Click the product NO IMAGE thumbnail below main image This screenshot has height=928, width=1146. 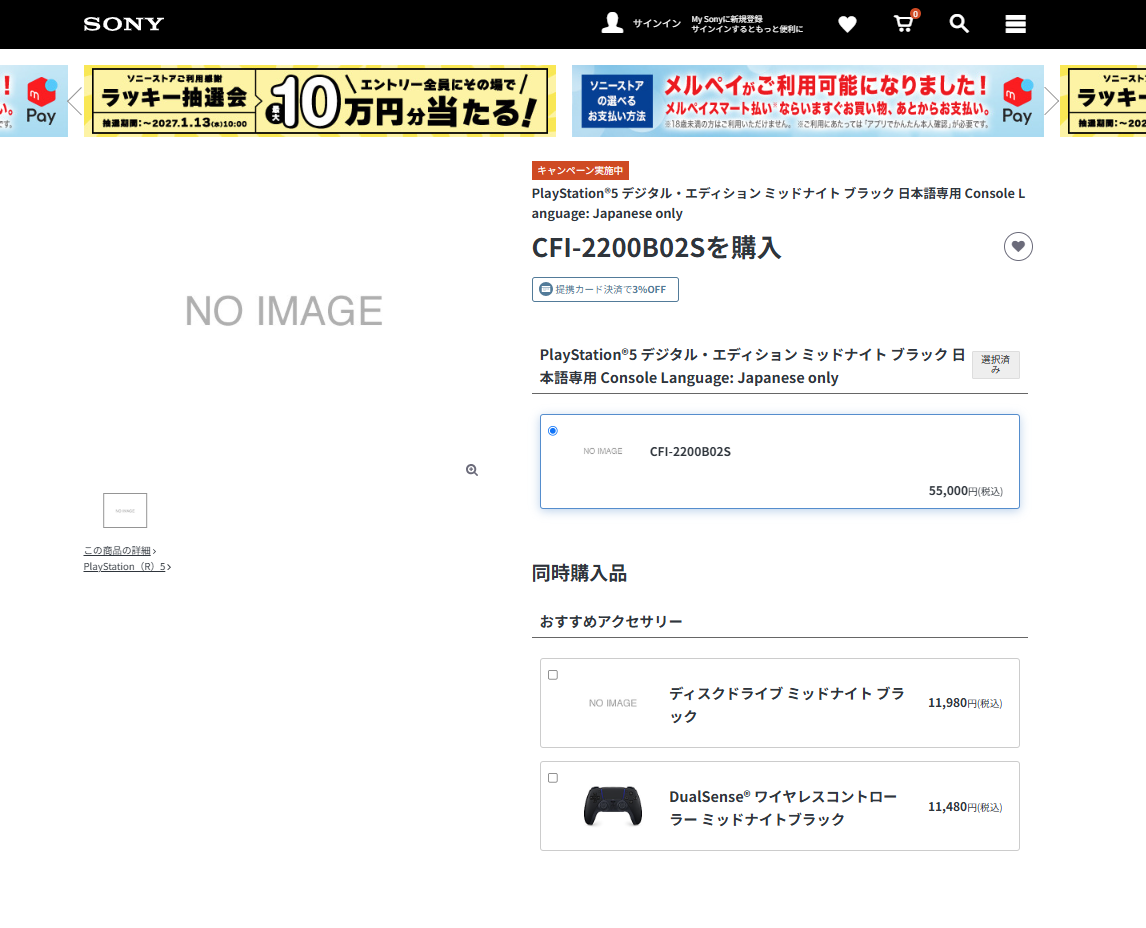coord(125,511)
